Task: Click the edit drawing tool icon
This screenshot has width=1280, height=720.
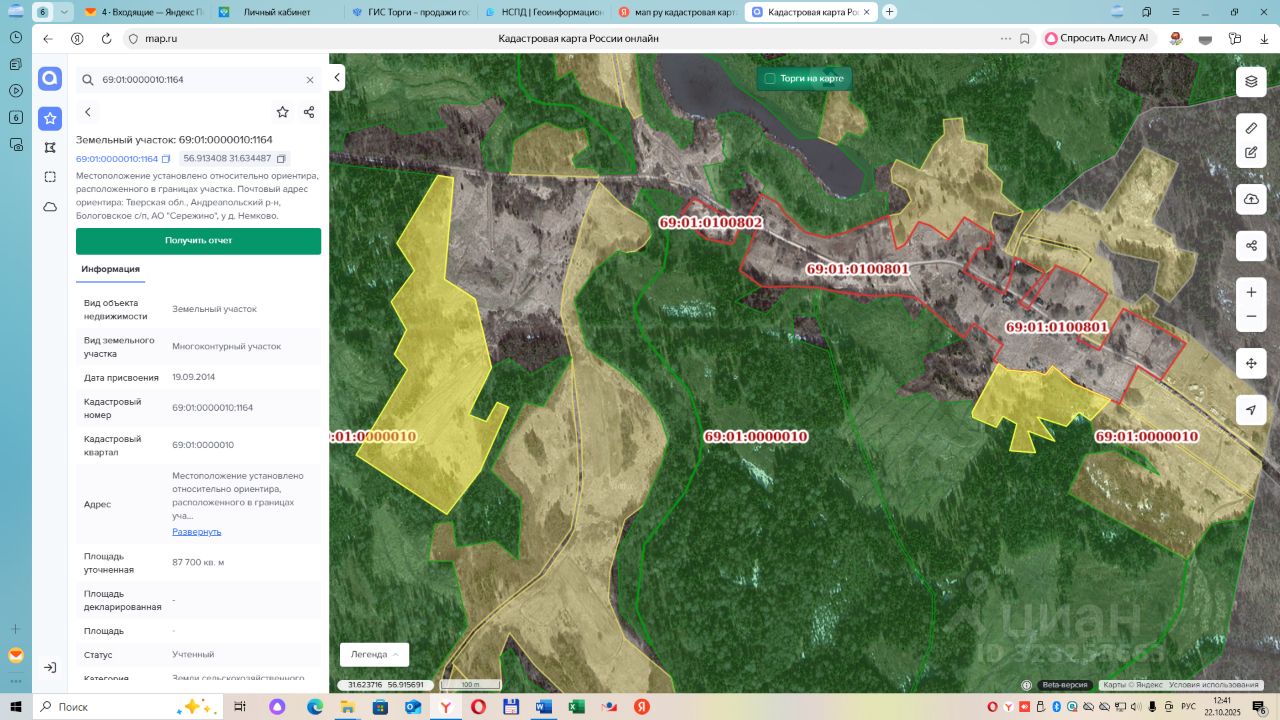Action: (x=1251, y=153)
